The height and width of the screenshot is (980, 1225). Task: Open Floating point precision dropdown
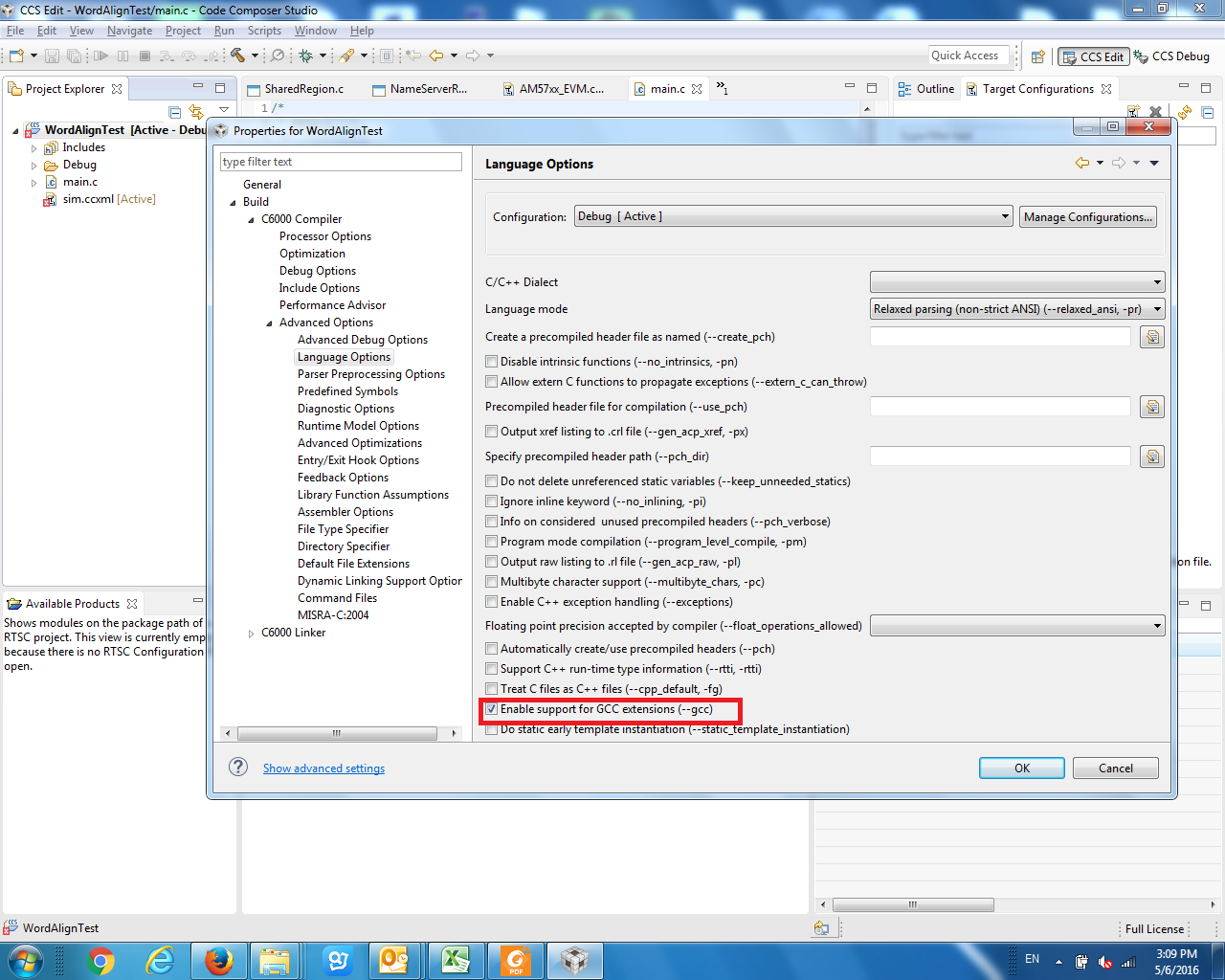point(1017,626)
